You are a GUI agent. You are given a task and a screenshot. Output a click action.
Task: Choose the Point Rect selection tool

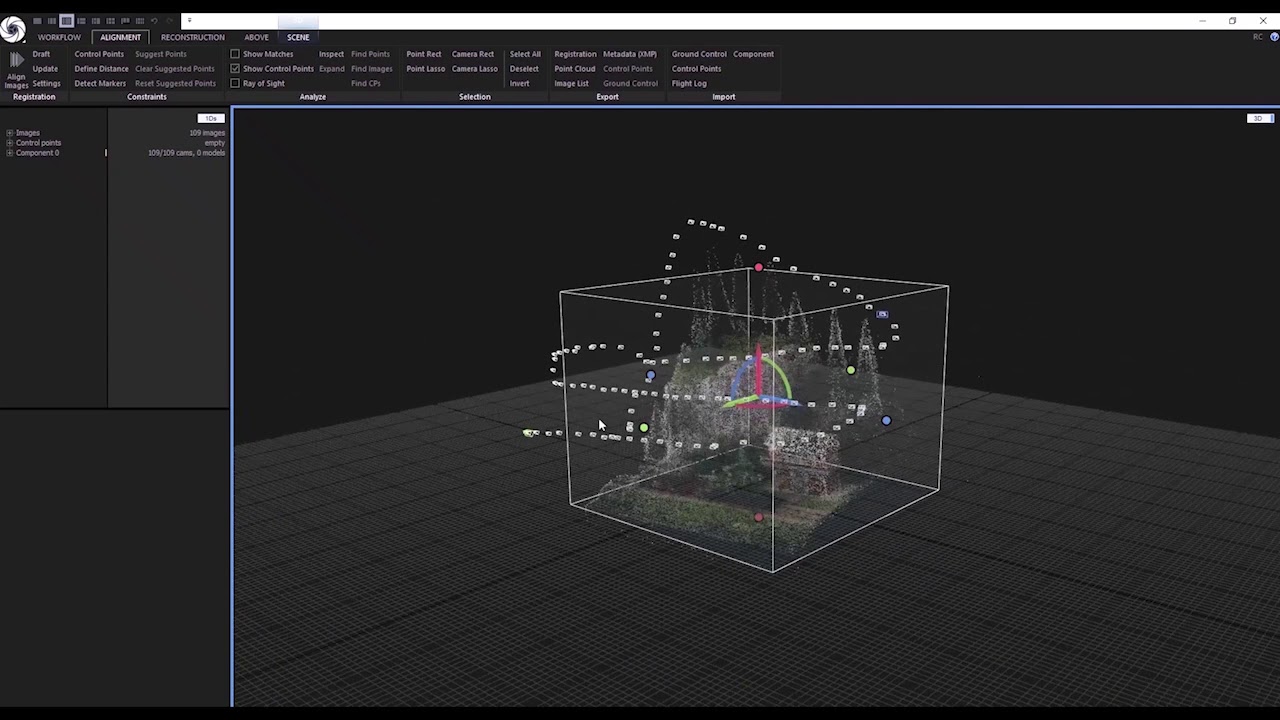coord(423,54)
